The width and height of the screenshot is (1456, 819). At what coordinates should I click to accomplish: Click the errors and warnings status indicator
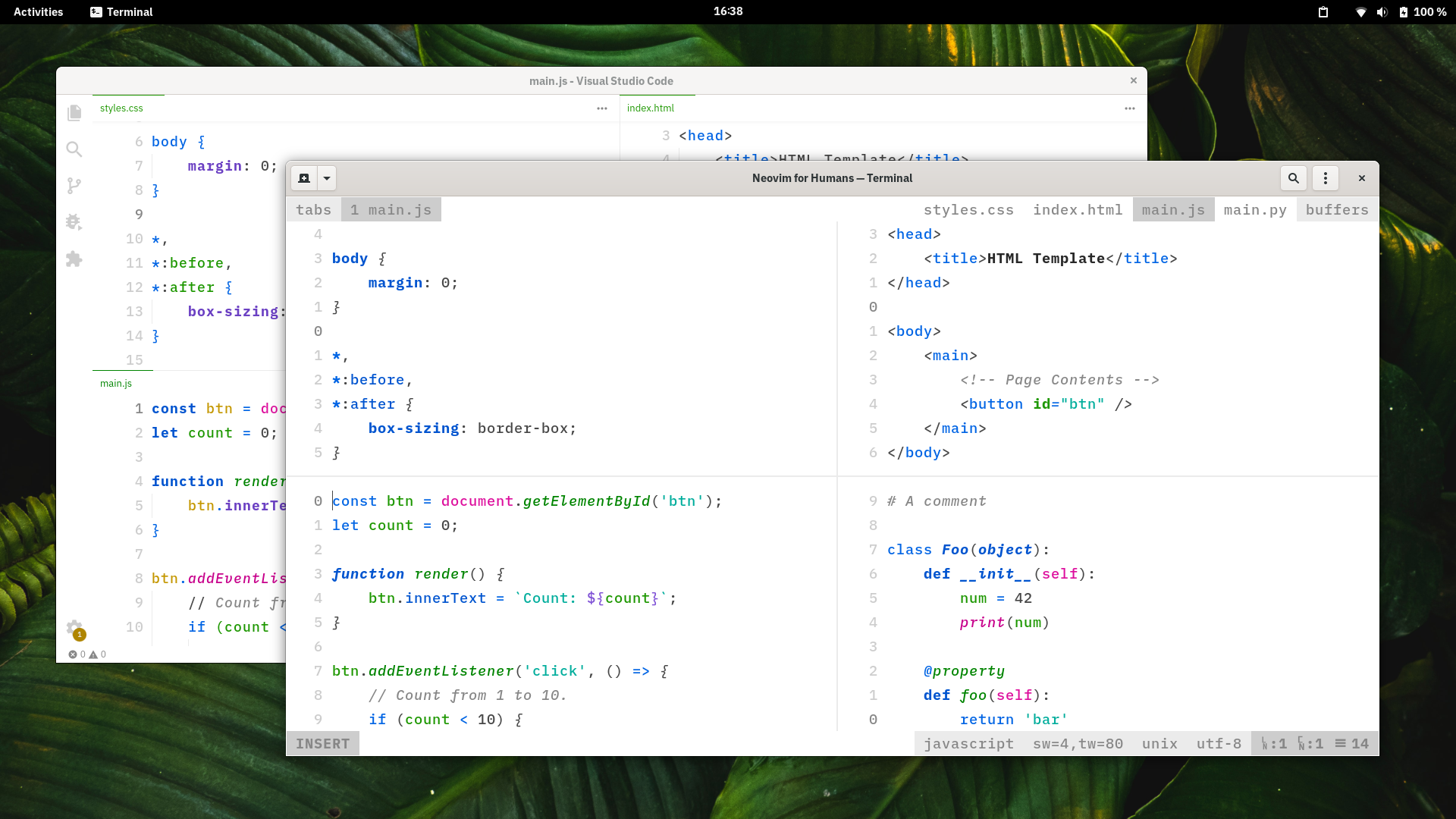[x=87, y=654]
